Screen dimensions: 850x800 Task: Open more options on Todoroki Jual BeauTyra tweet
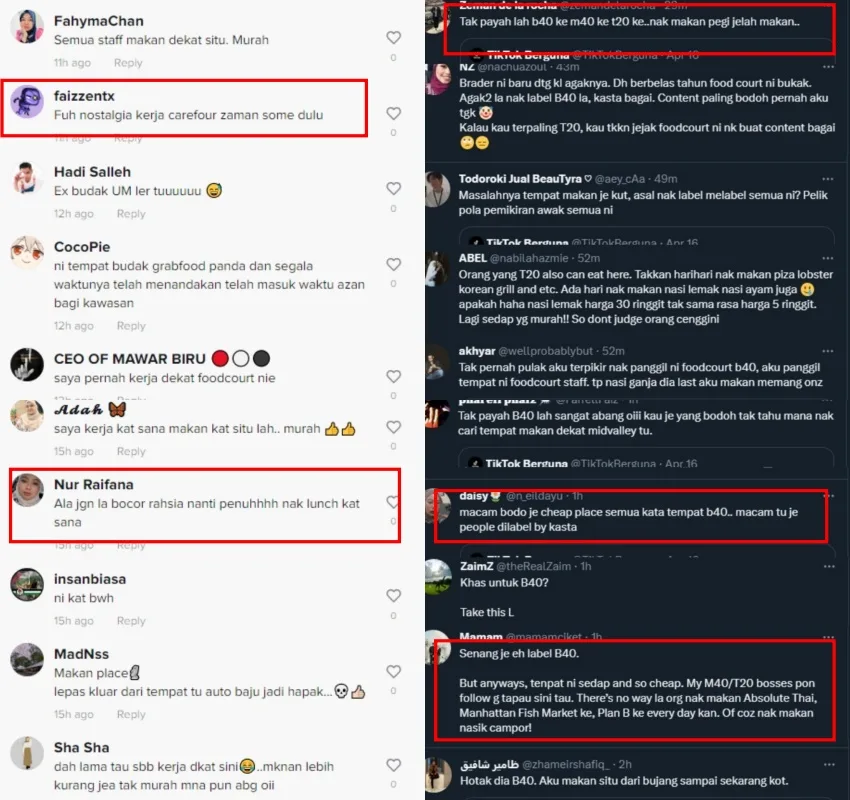pyautogui.click(x=828, y=178)
